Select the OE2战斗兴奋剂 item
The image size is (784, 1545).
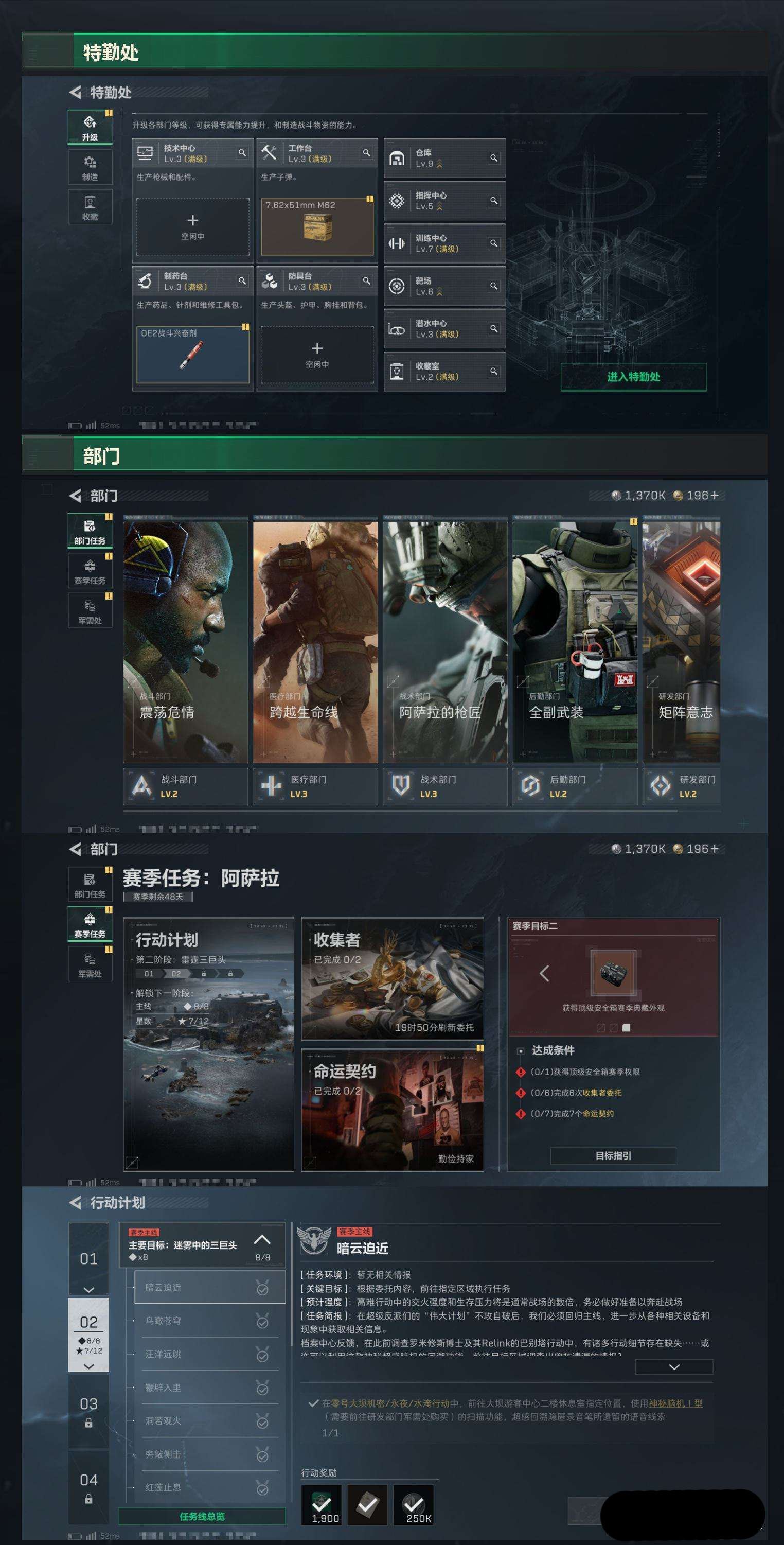tap(193, 355)
